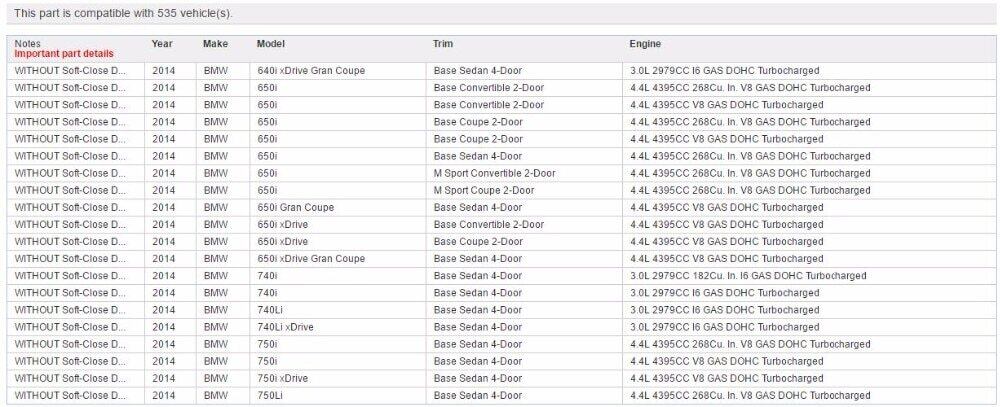
Task: Click the 740Li xDrive model cell
Action: coord(285,327)
